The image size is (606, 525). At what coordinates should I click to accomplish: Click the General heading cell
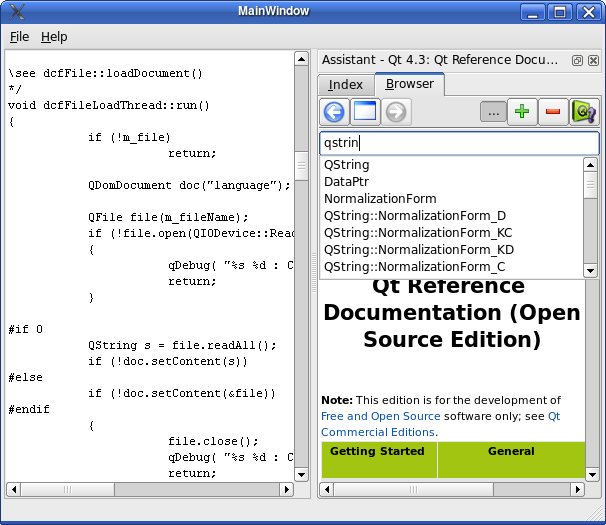click(511, 460)
